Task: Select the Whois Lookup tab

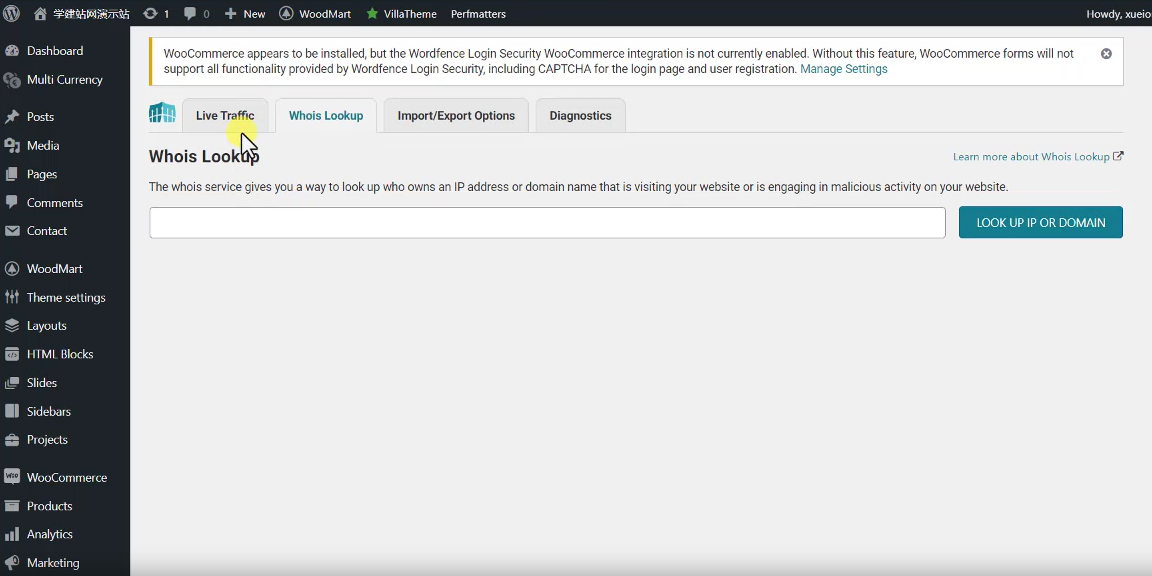Action: pyautogui.click(x=326, y=115)
